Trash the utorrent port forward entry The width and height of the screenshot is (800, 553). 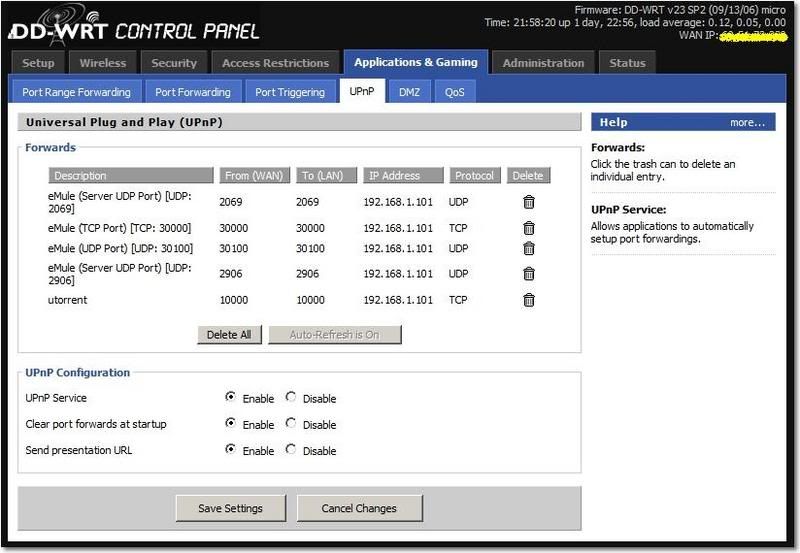coord(529,300)
